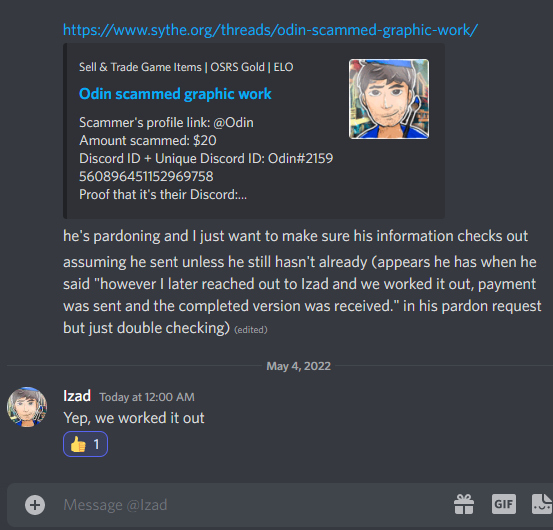
Task: Click the embed thumbnail avatar image
Action: click(389, 99)
